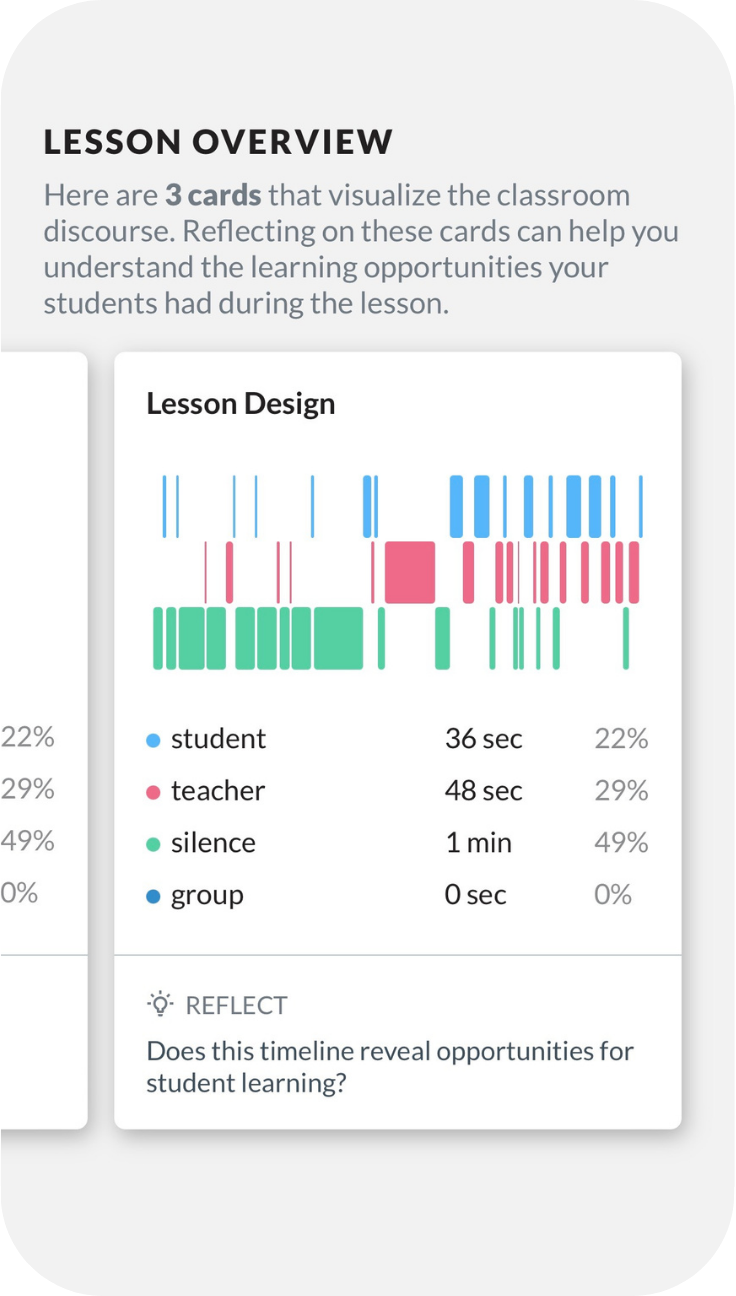Click the REFLECT section label
The width and height of the screenshot is (736, 1296).
pos(237,1005)
